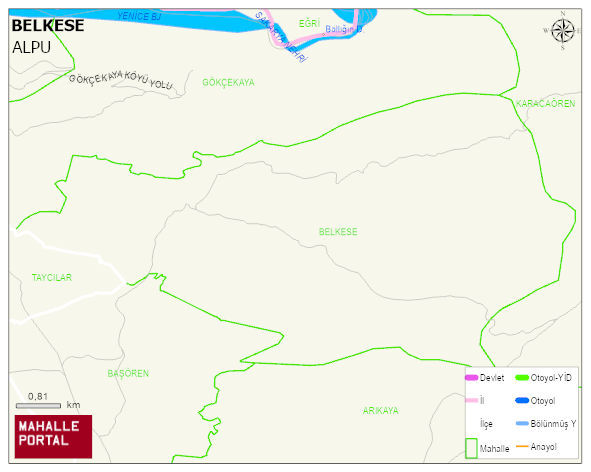Click the TAYCILAR neighborhood label
This screenshot has width=591, height=472.
click(x=52, y=277)
